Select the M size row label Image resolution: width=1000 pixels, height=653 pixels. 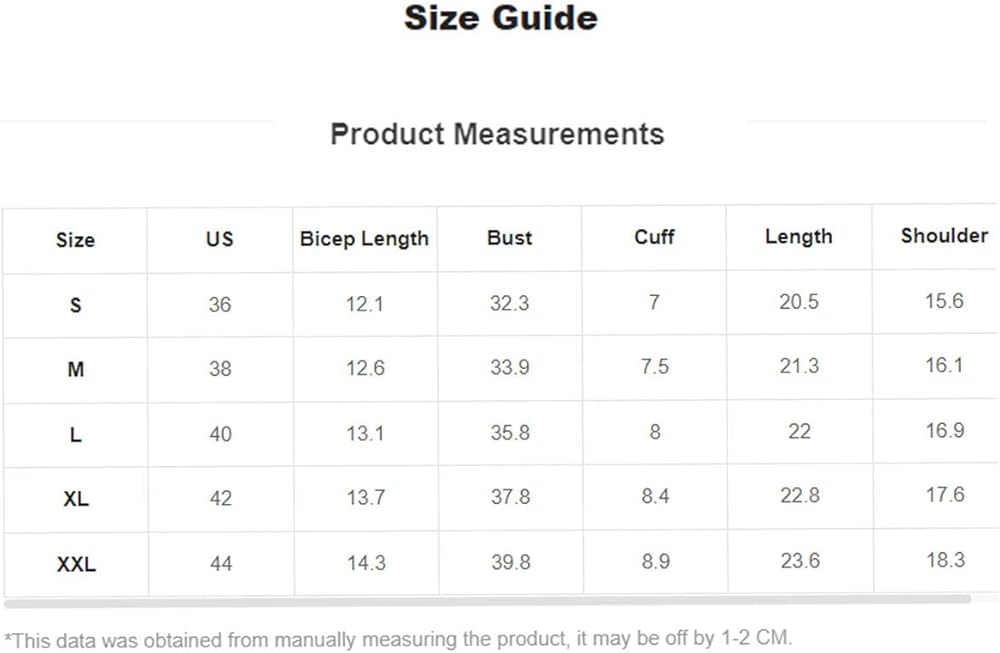pos(76,369)
